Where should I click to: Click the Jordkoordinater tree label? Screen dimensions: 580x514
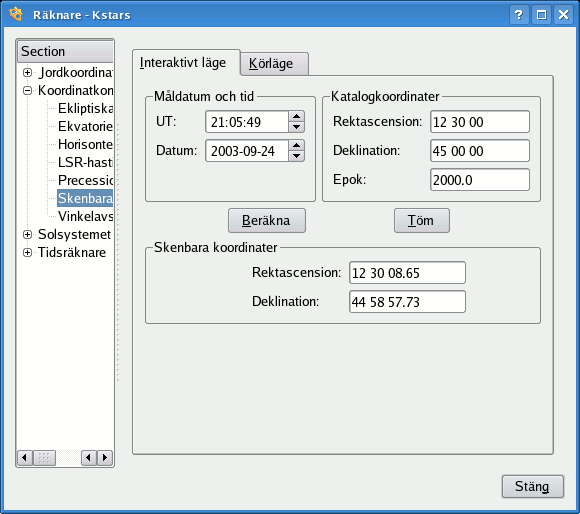tap(75, 72)
